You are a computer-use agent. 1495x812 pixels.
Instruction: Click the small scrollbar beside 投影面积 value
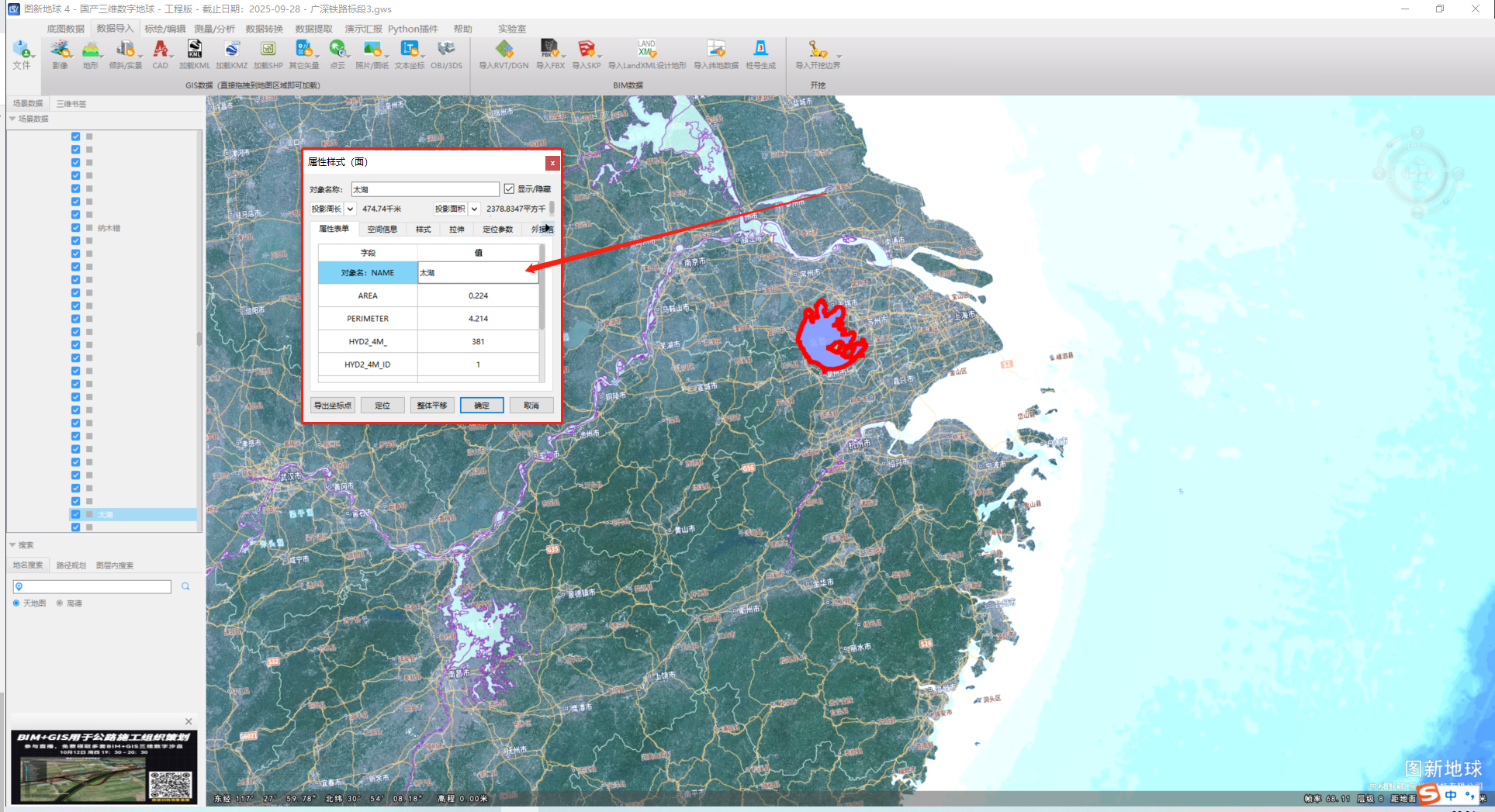(552, 208)
